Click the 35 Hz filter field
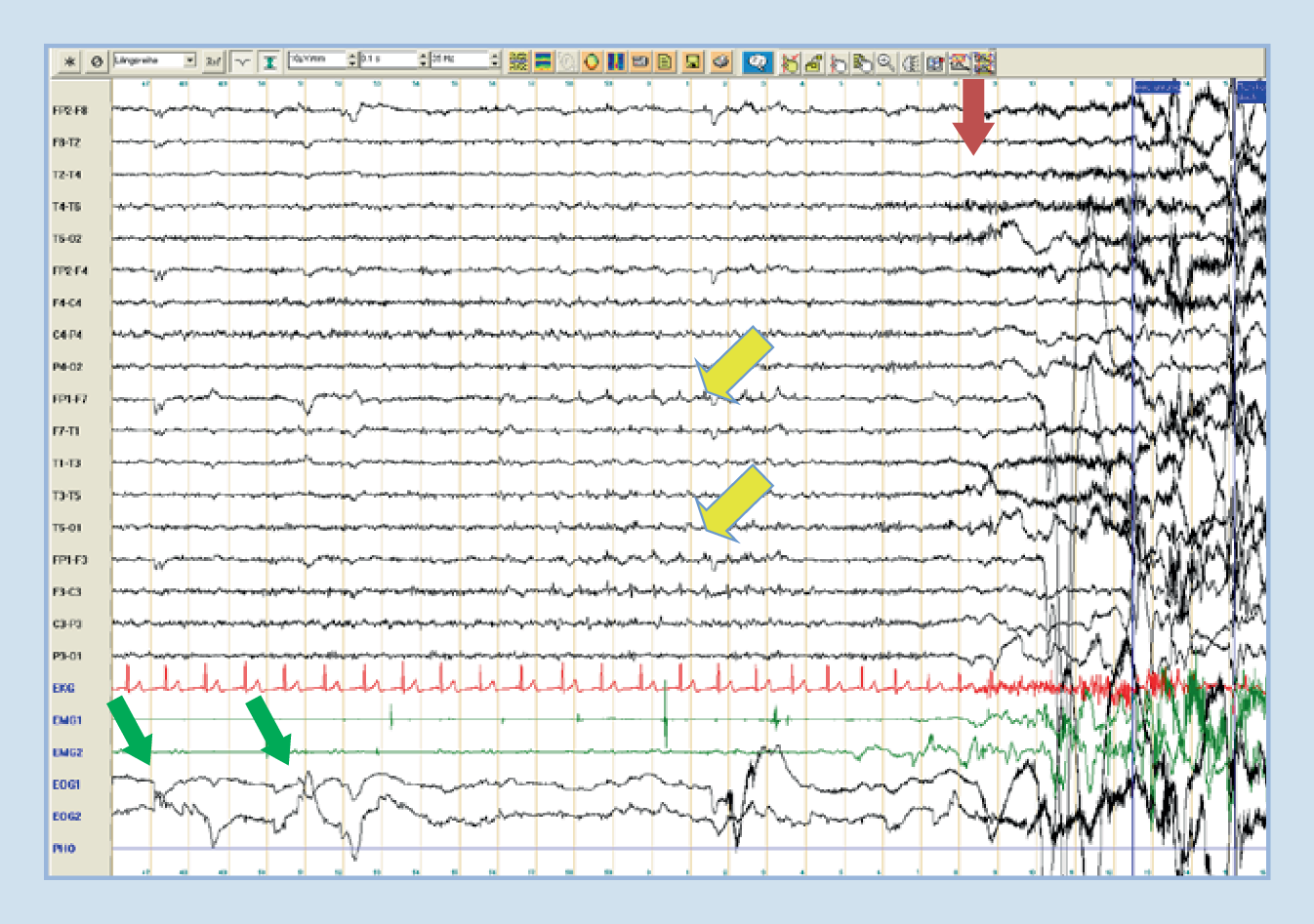 click(x=460, y=60)
